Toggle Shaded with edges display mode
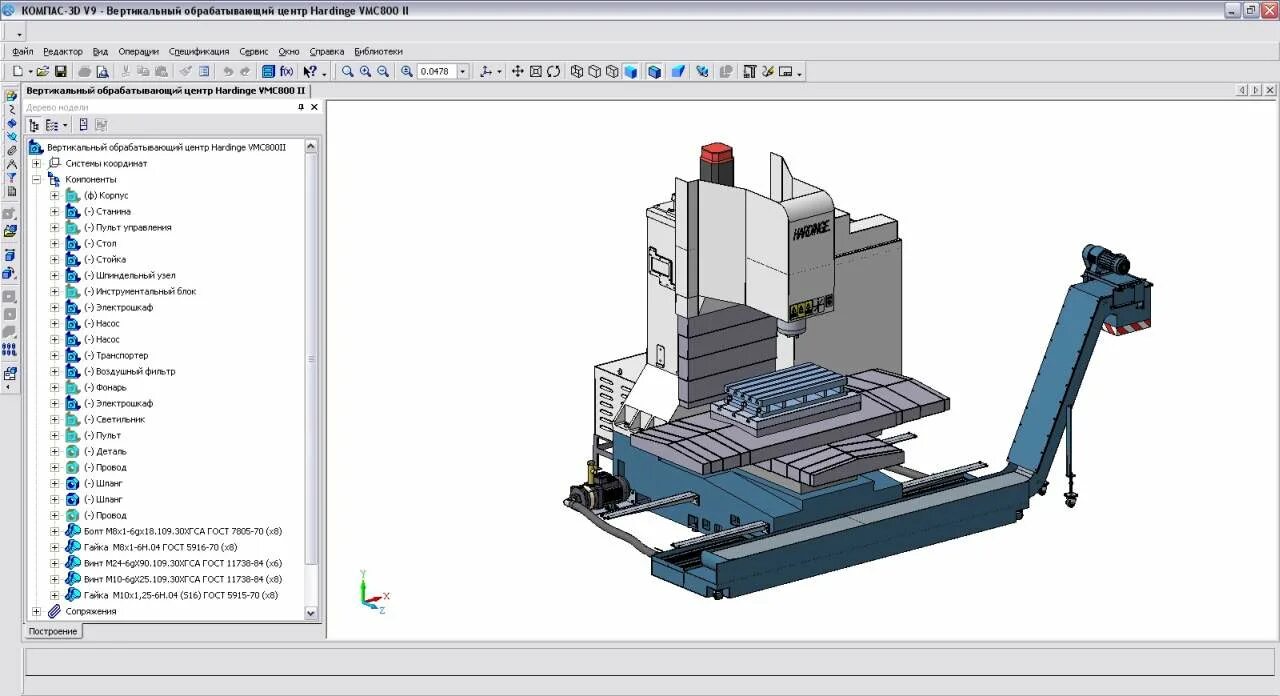 pos(654,71)
